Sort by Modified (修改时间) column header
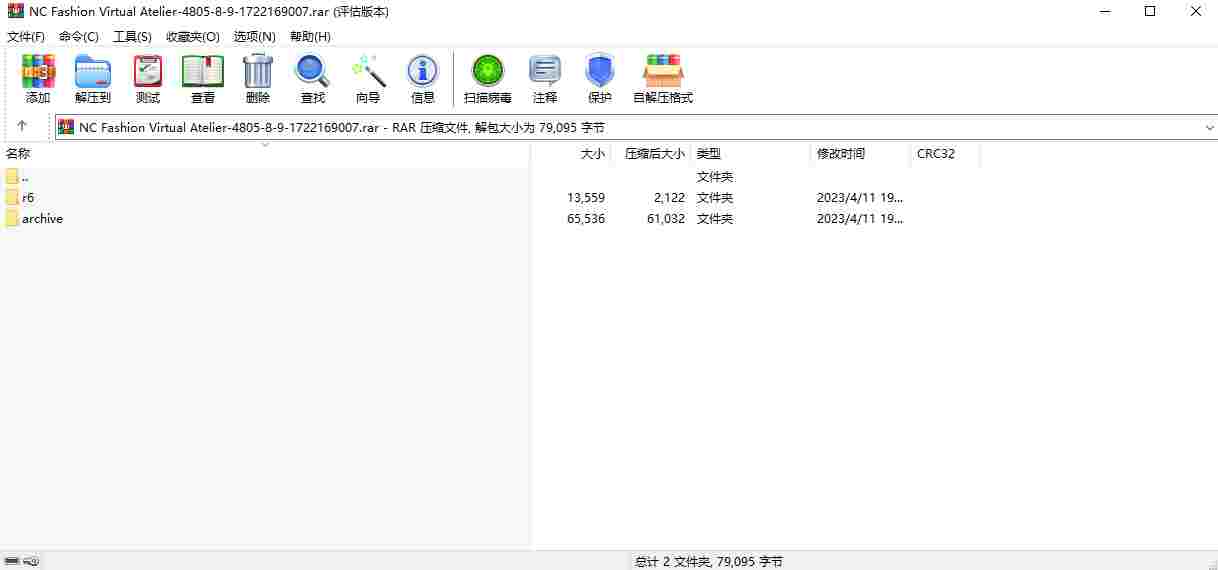The image size is (1218, 570). [x=860, y=154]
